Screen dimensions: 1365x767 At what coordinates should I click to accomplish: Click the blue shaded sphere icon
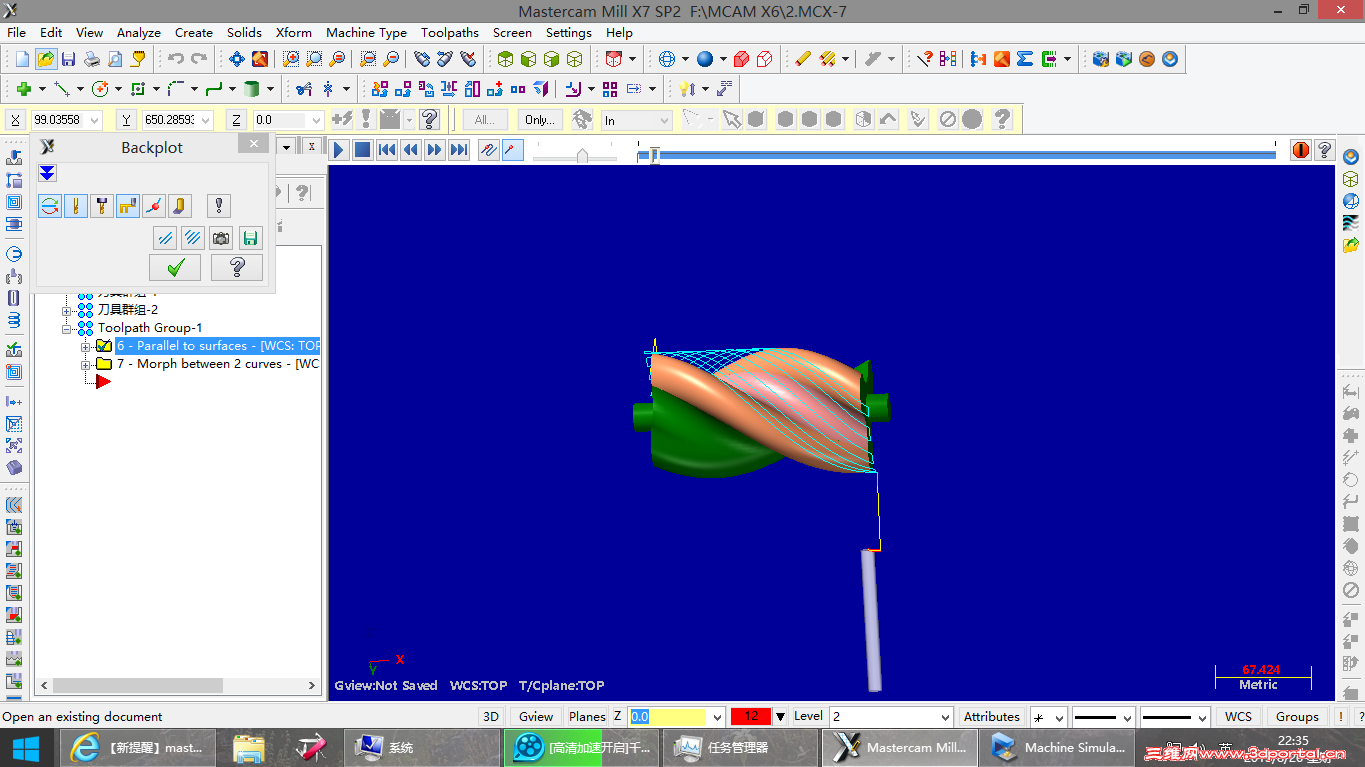click(705, 59)
